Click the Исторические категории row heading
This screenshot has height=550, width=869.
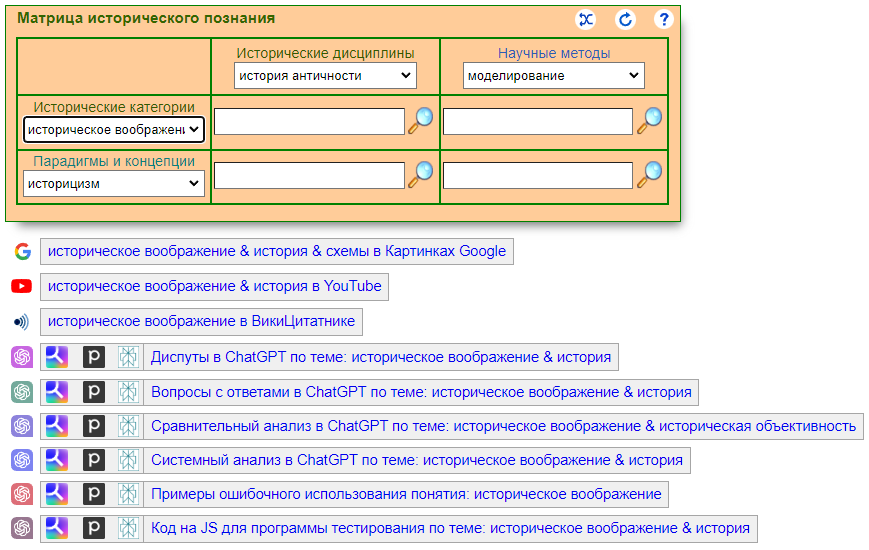click(x=114, y=107)
